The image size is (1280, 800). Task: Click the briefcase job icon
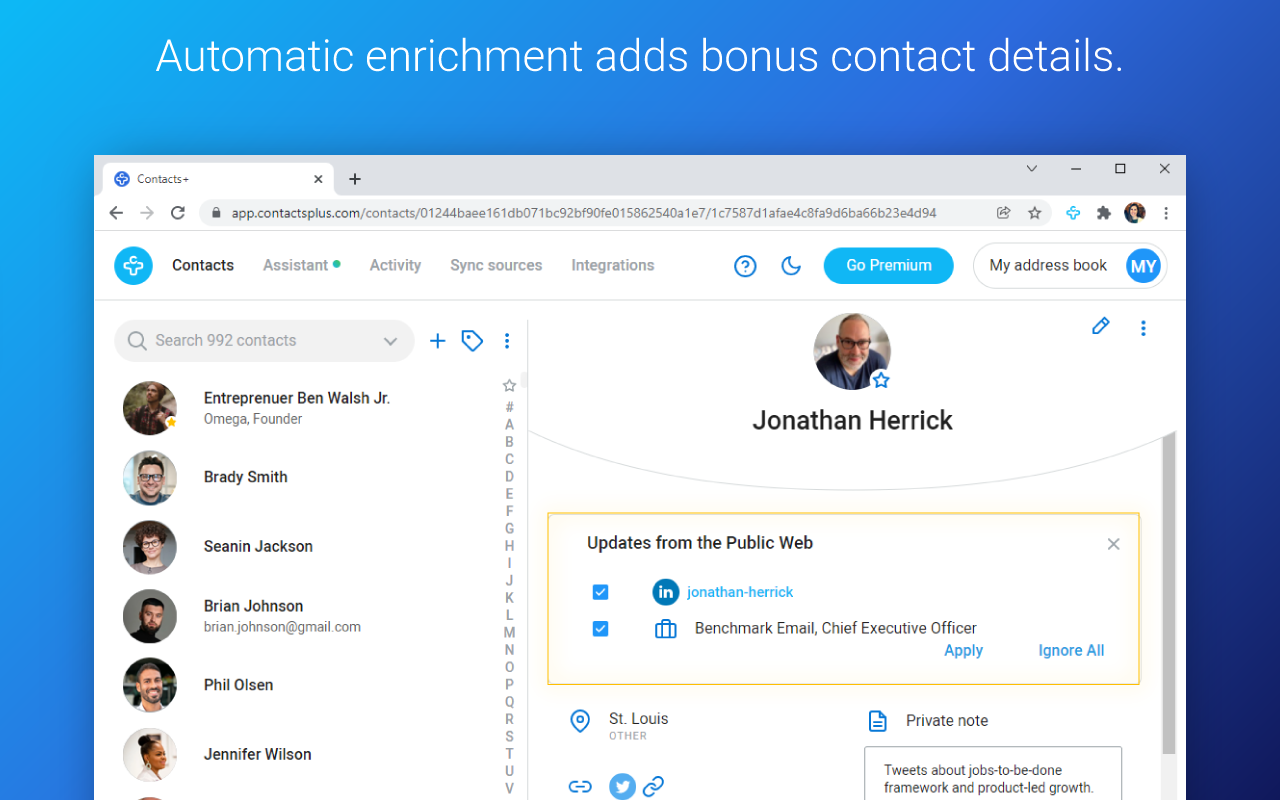pyautogui.click(x=666, y=629)
